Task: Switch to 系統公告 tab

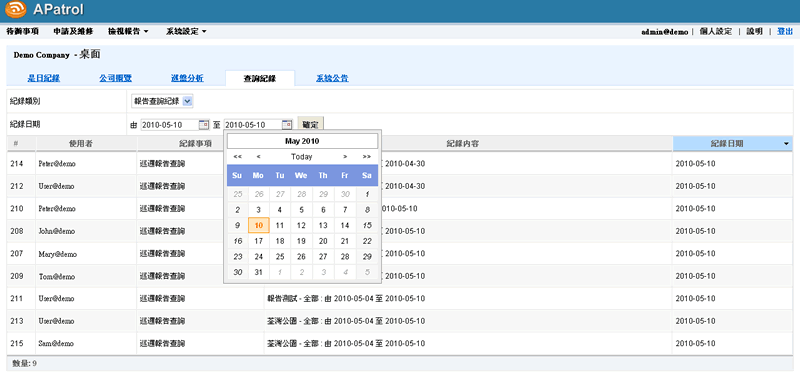Action: coord(332,78)
